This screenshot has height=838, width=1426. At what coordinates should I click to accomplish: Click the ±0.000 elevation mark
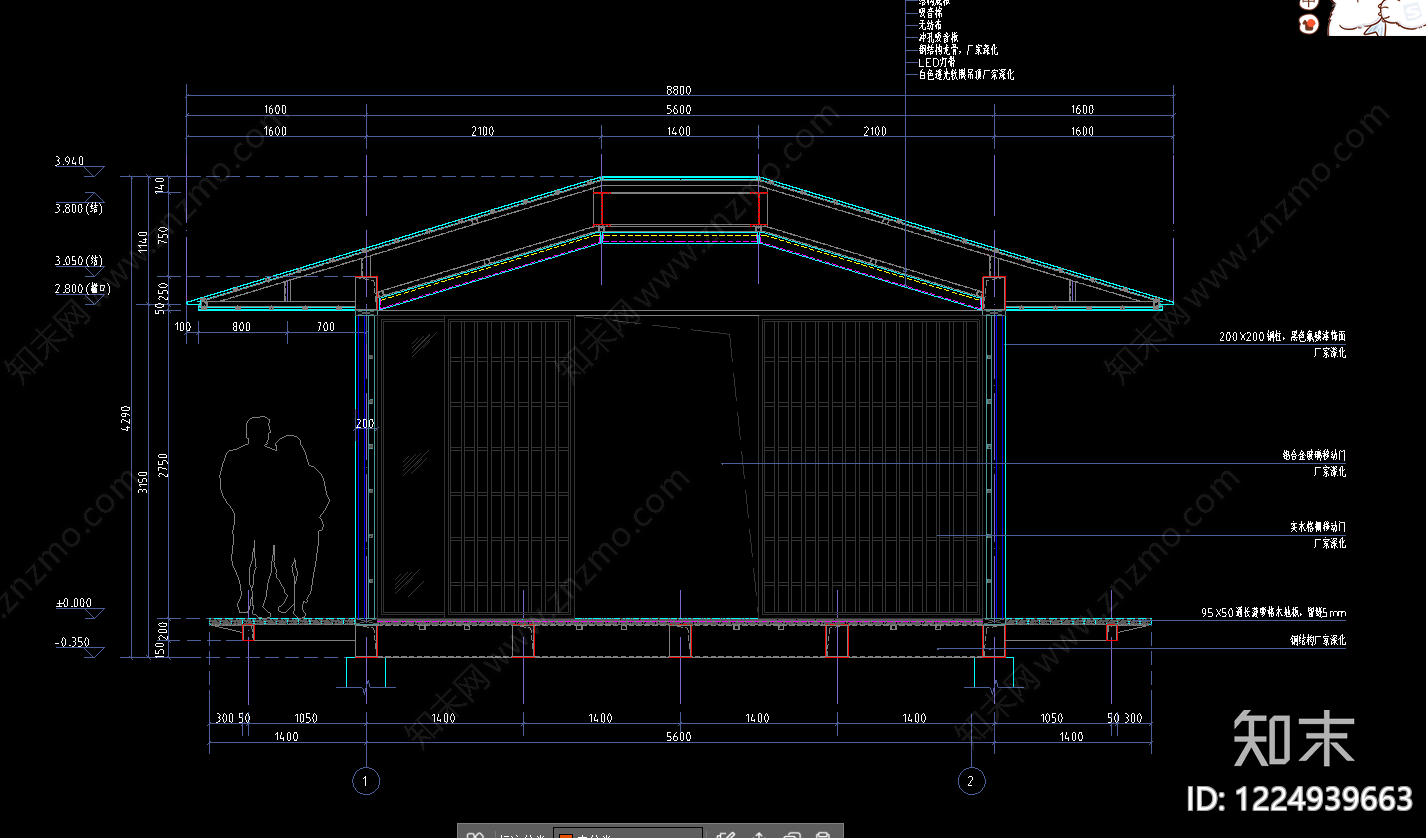pos(74,603)
